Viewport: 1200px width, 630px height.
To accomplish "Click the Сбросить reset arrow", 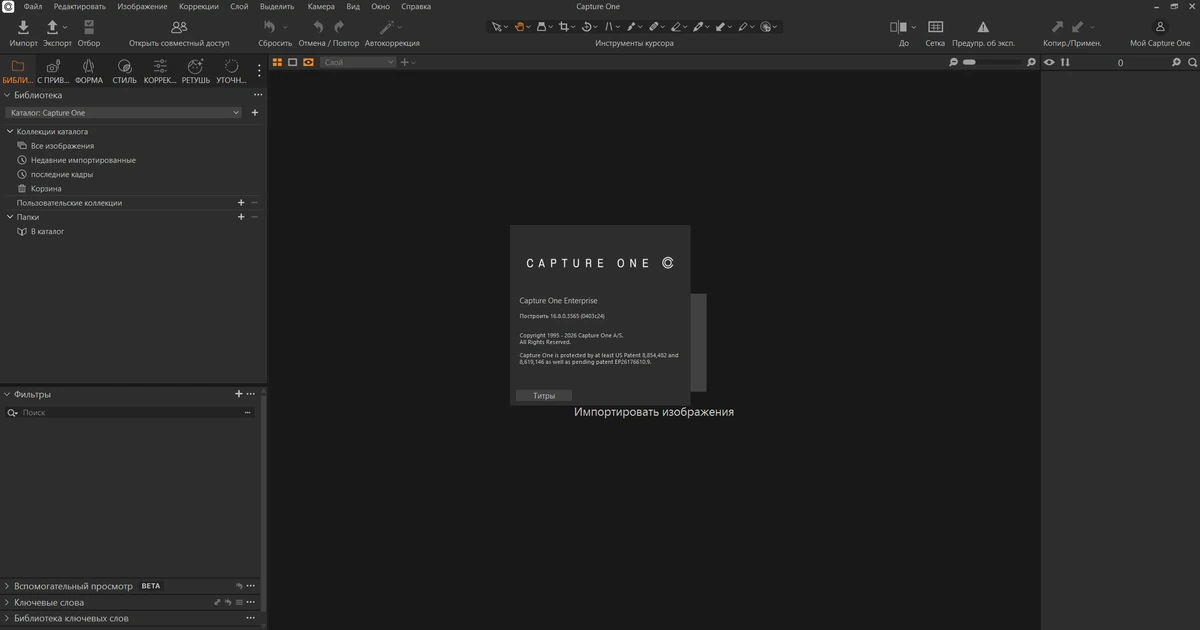I will pos(269,27).
